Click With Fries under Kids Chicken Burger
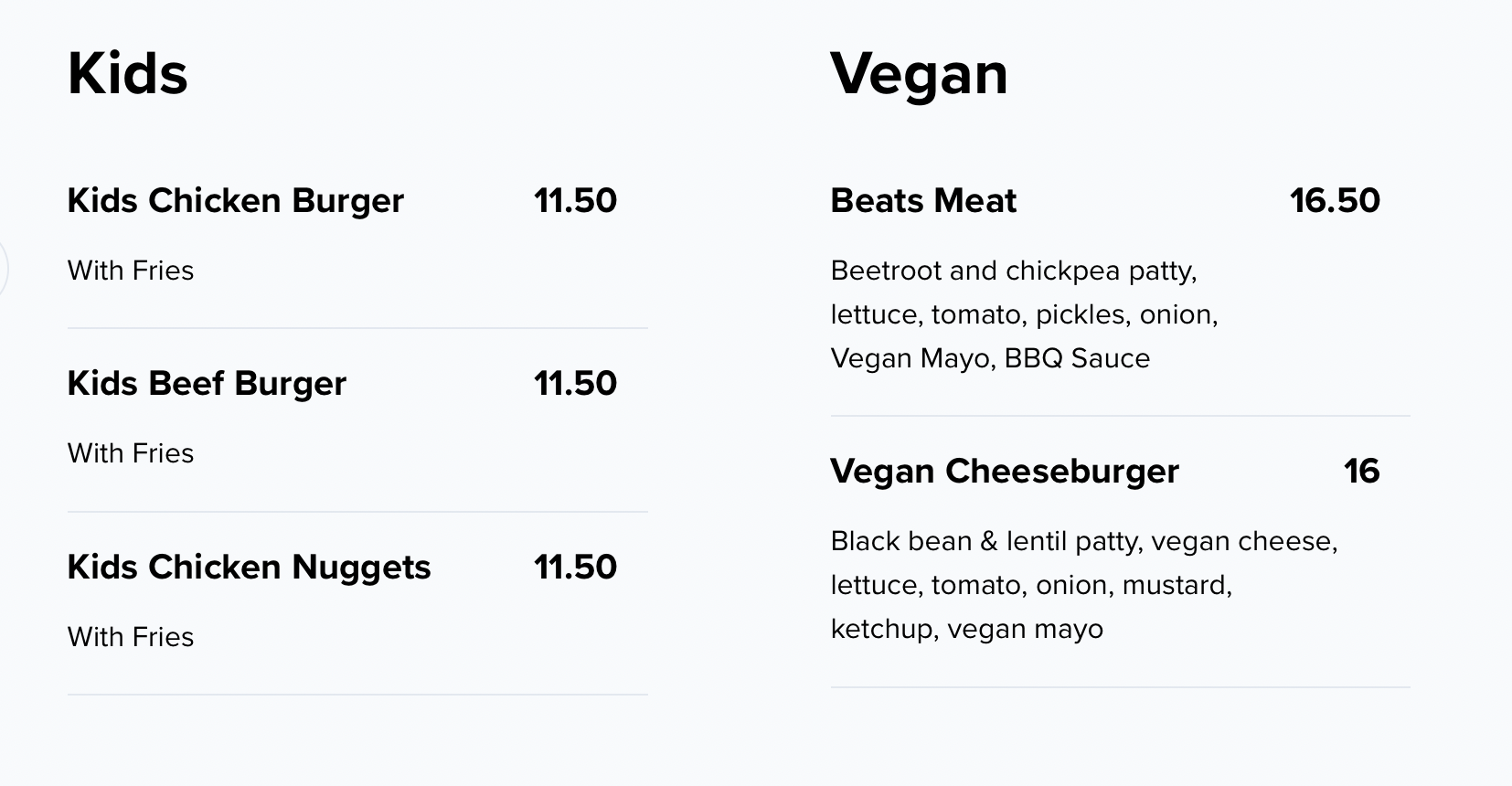The image size is (1512, 786). coord(131,271)
